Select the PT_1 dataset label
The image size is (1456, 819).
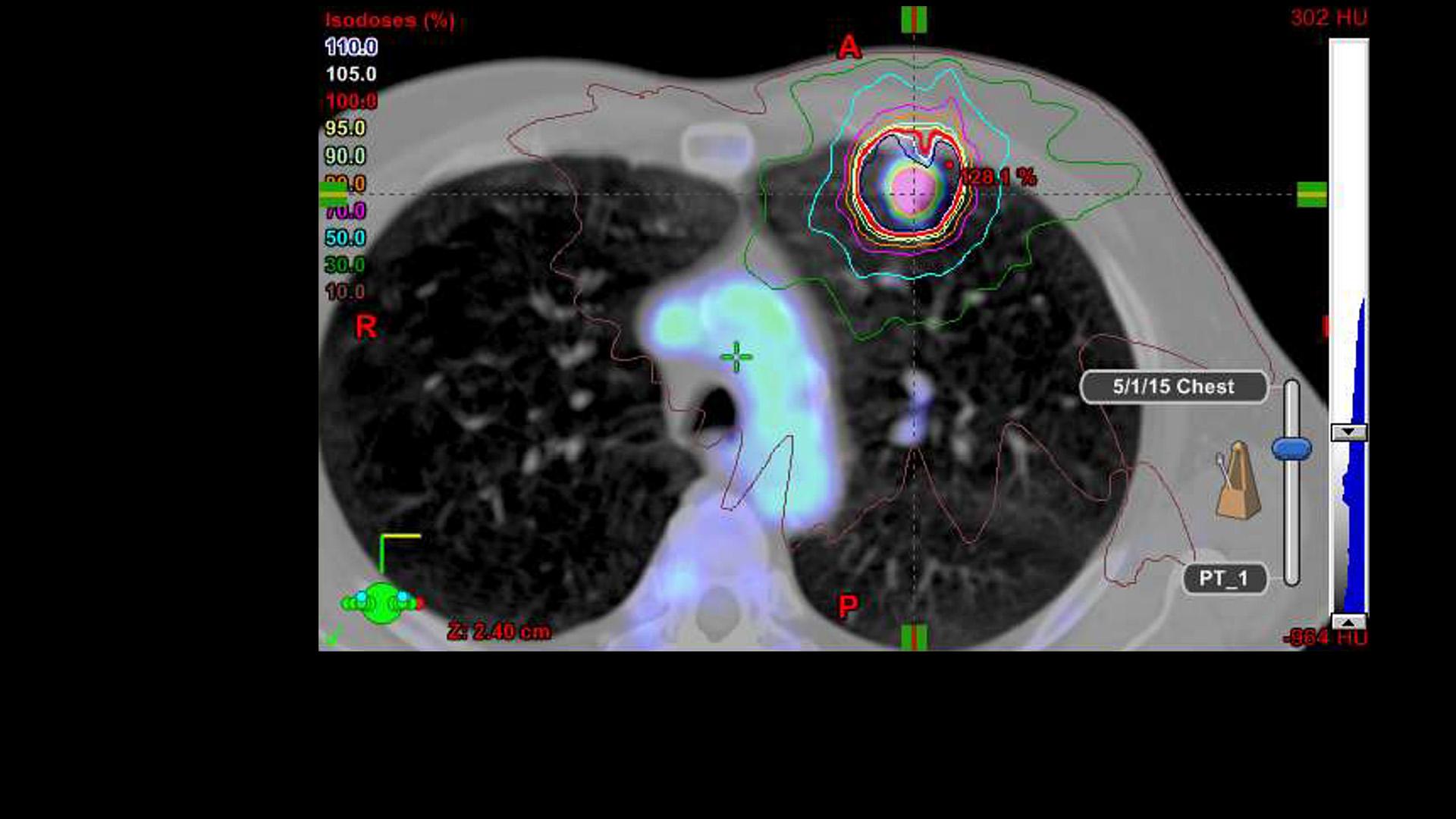coord(1225,579)
